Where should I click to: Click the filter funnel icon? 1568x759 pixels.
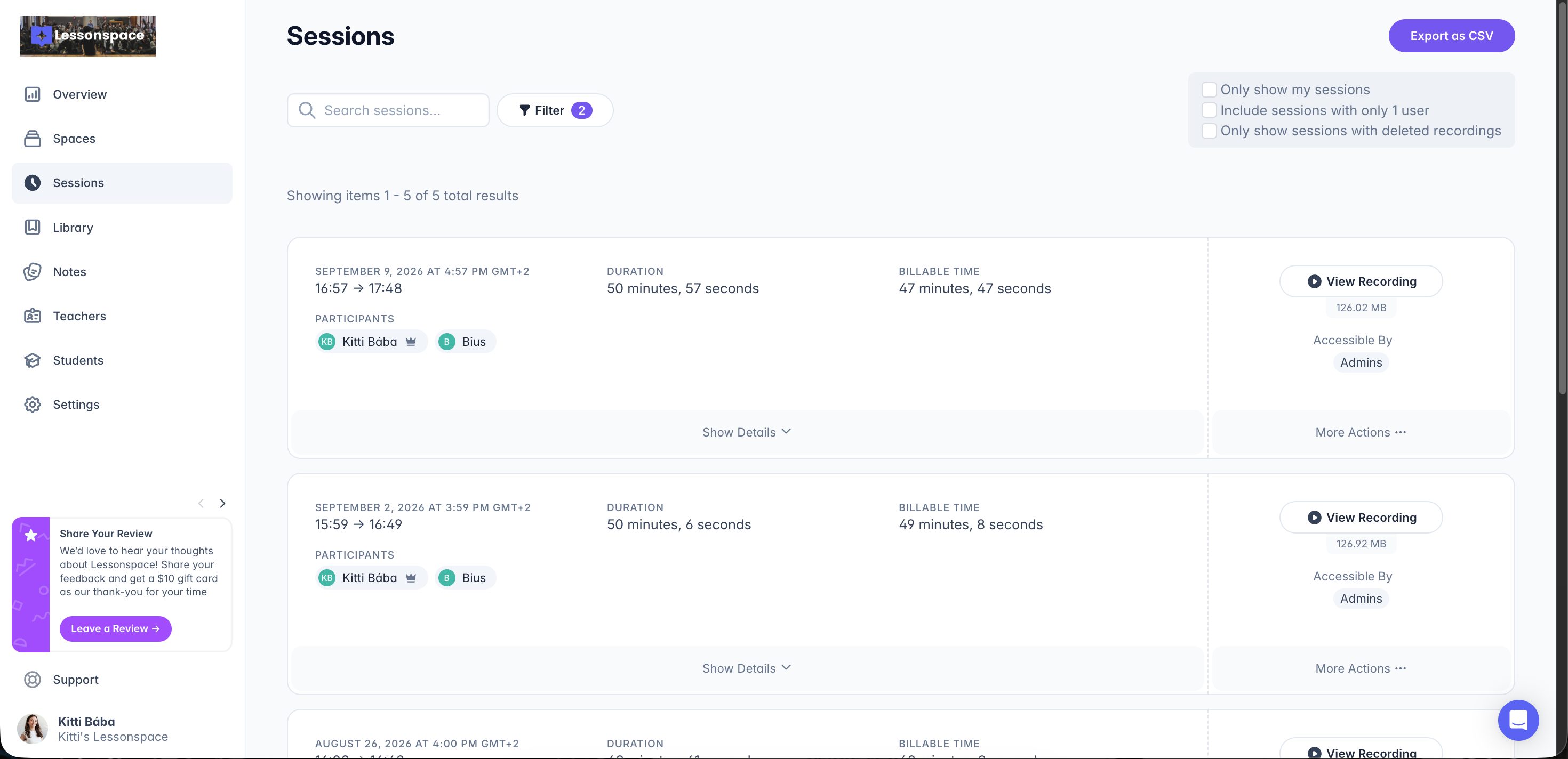[524, 110]
